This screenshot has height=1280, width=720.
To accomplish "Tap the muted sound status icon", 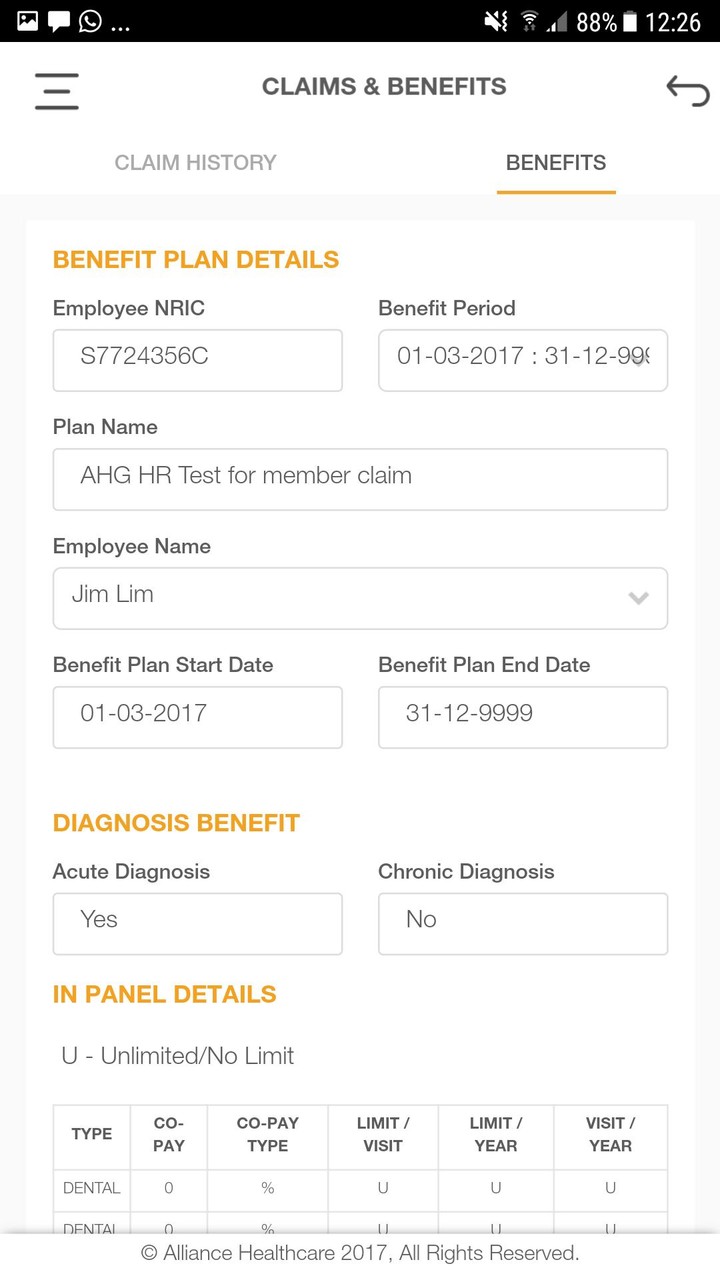I will click(x=496, y=21).
